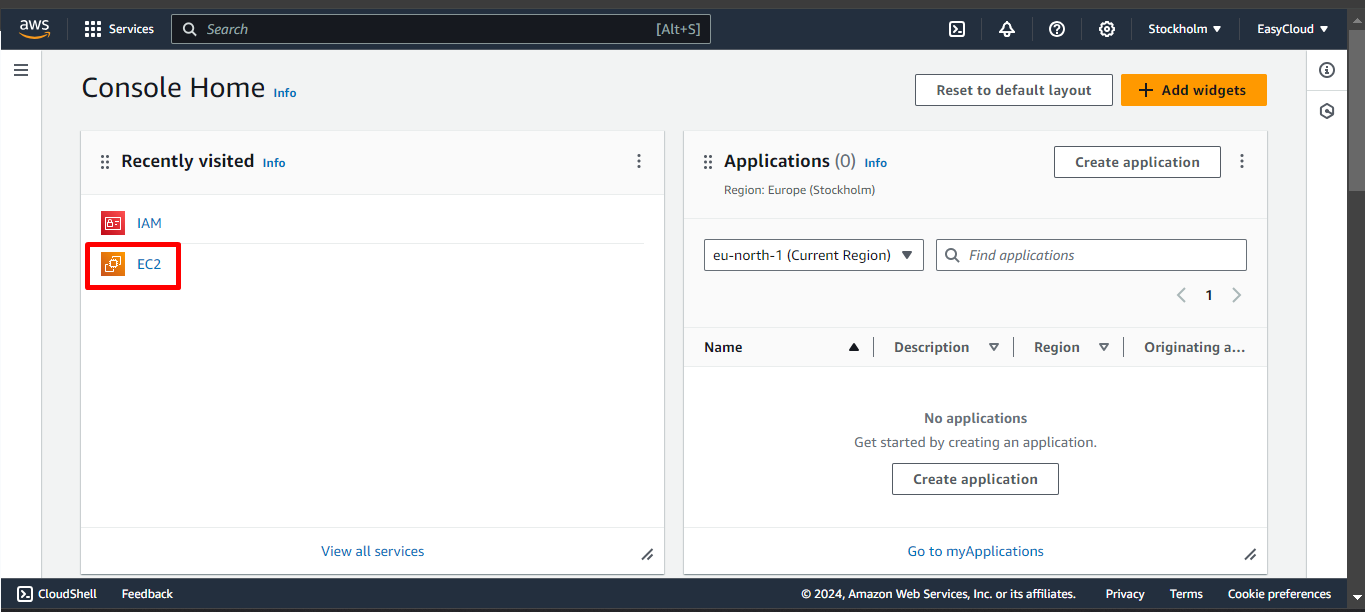Open the Terms footer link
1365x612 pixels.
pos(1186,594)
